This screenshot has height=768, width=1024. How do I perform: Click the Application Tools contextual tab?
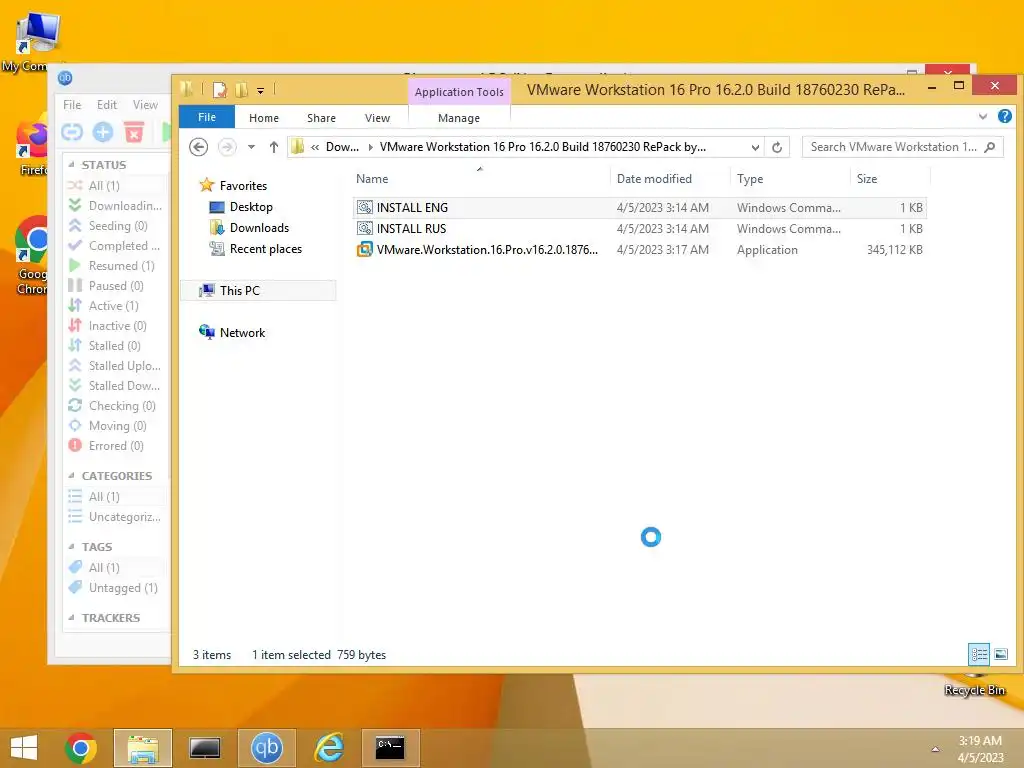coord(459,92)
